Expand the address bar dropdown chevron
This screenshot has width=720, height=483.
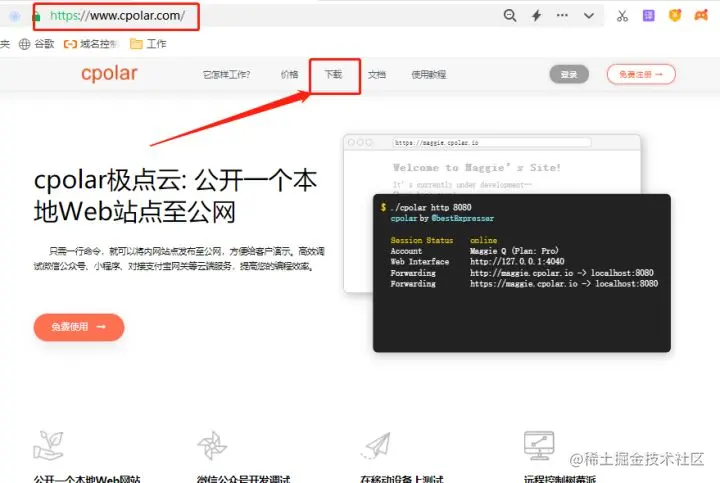pos(589,16)
